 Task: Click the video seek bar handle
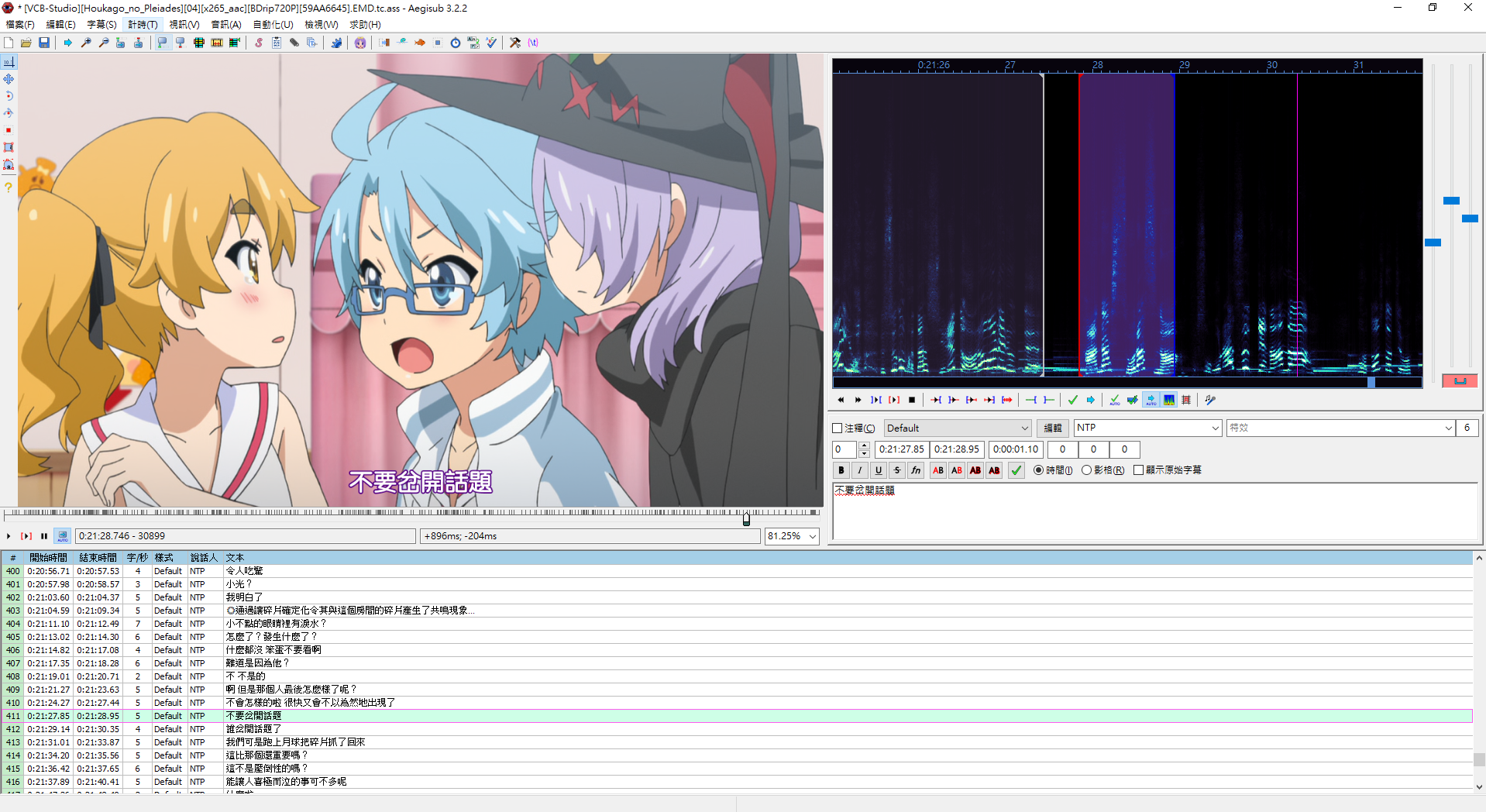pyautogui.click(x=746, y=518)
